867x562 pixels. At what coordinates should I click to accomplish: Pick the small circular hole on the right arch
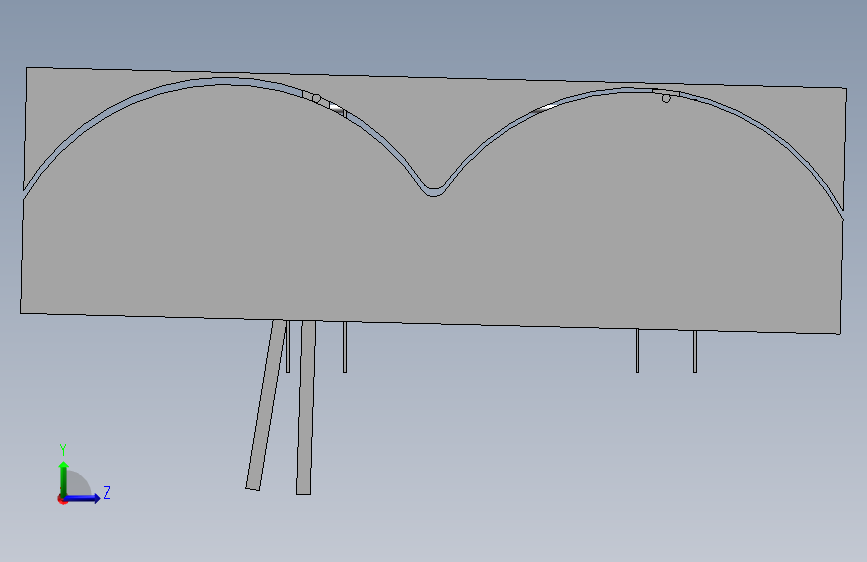[666, 98]
